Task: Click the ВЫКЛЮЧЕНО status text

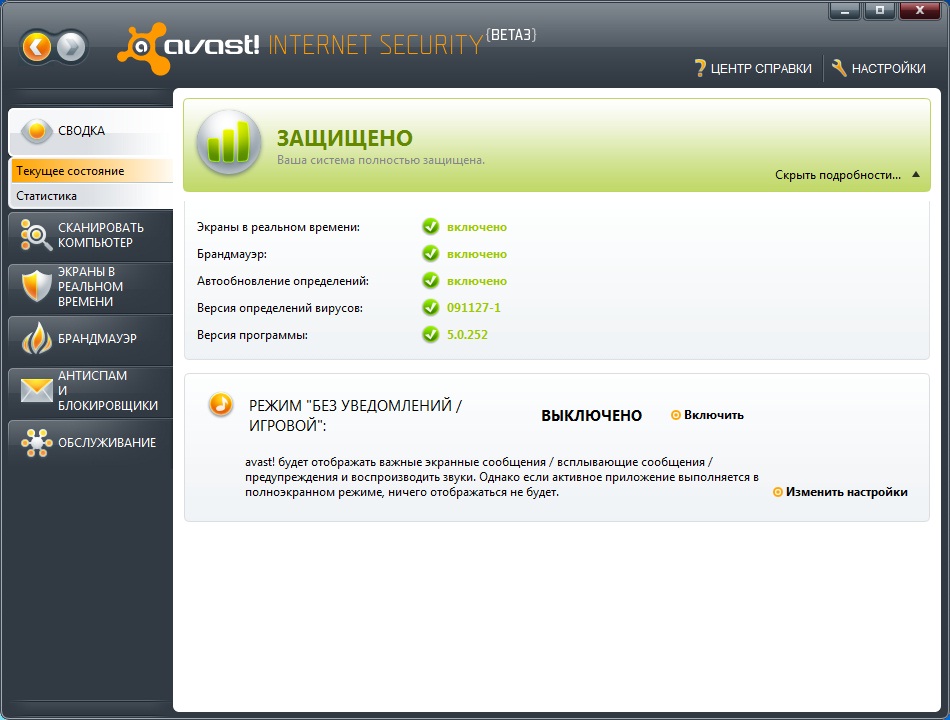Action: tap(591, 416)
